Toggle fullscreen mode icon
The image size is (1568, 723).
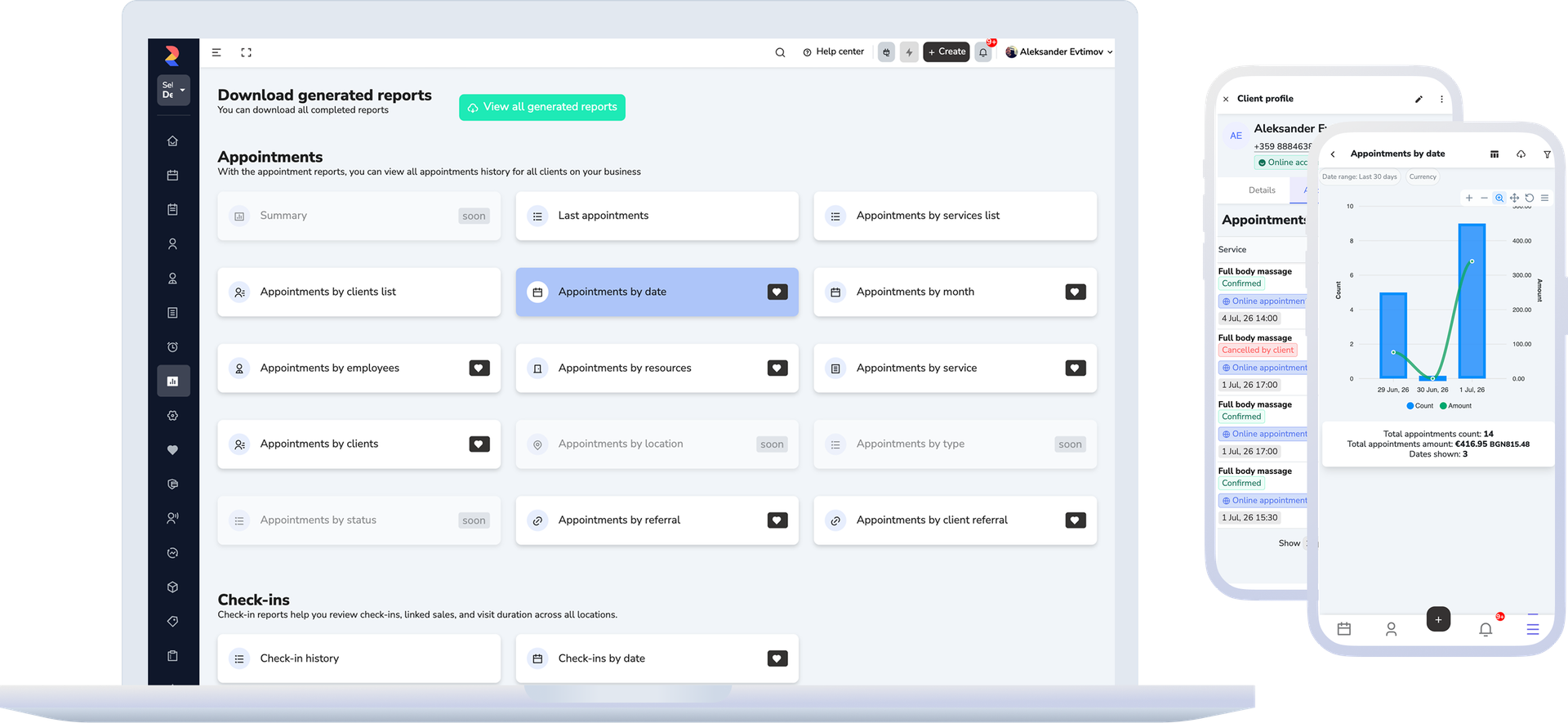point(246,52)
